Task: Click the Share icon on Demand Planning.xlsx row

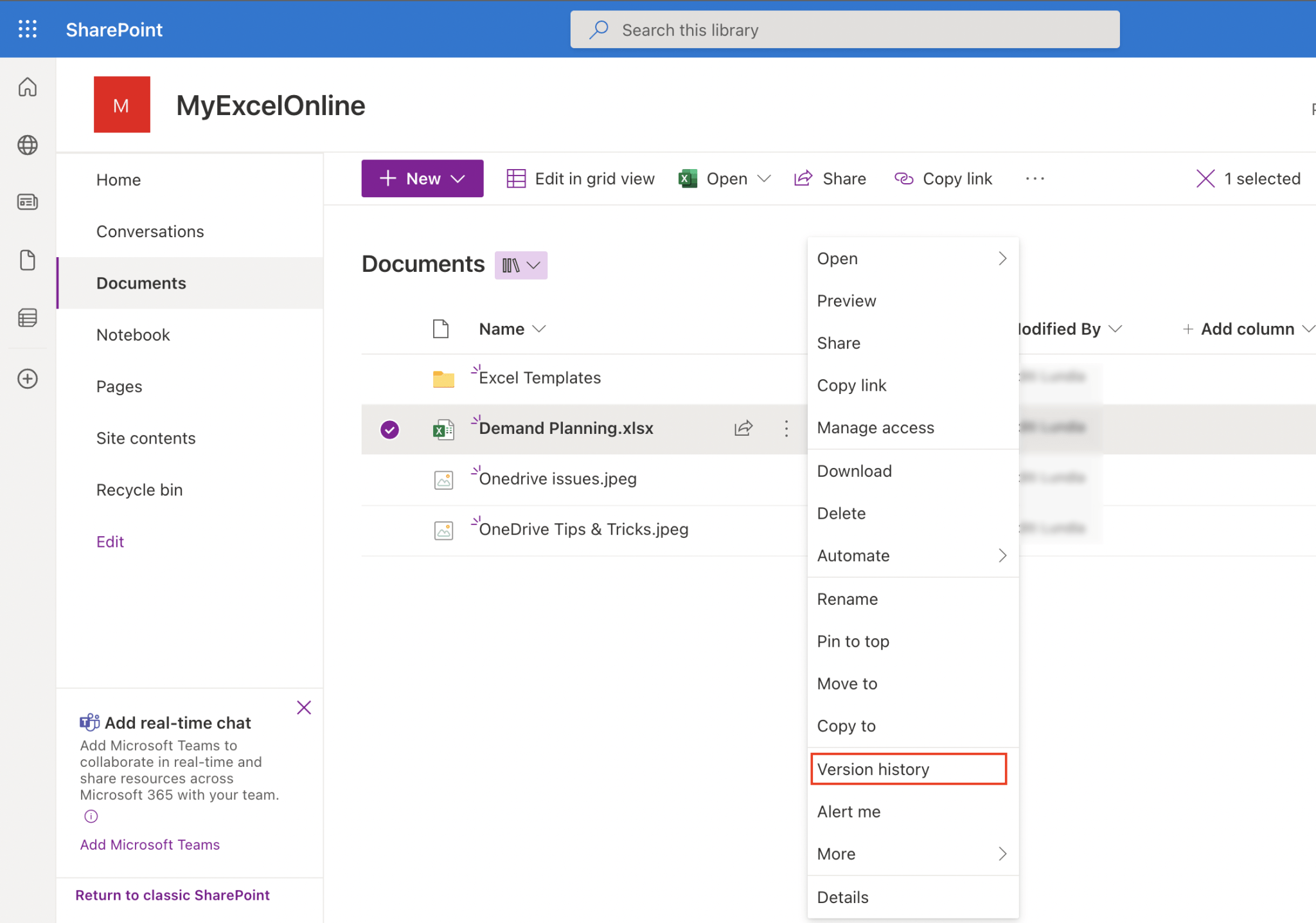Action: point(743,428)
